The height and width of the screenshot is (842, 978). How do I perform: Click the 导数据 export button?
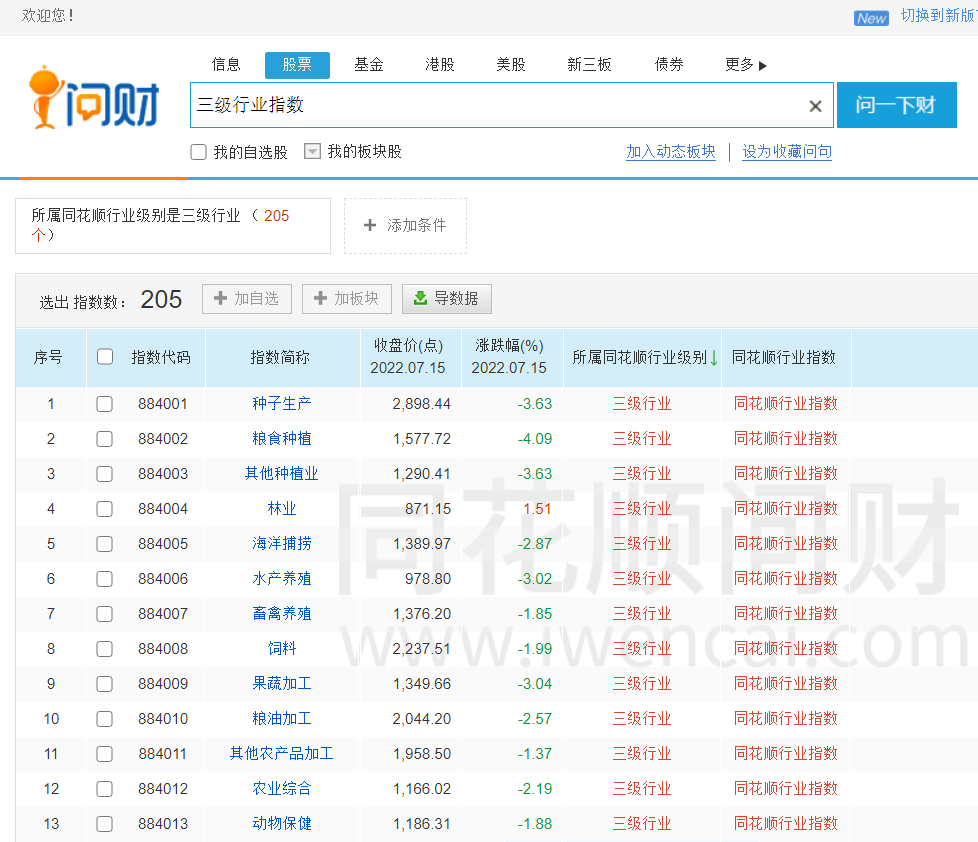(x=447, y=299)
